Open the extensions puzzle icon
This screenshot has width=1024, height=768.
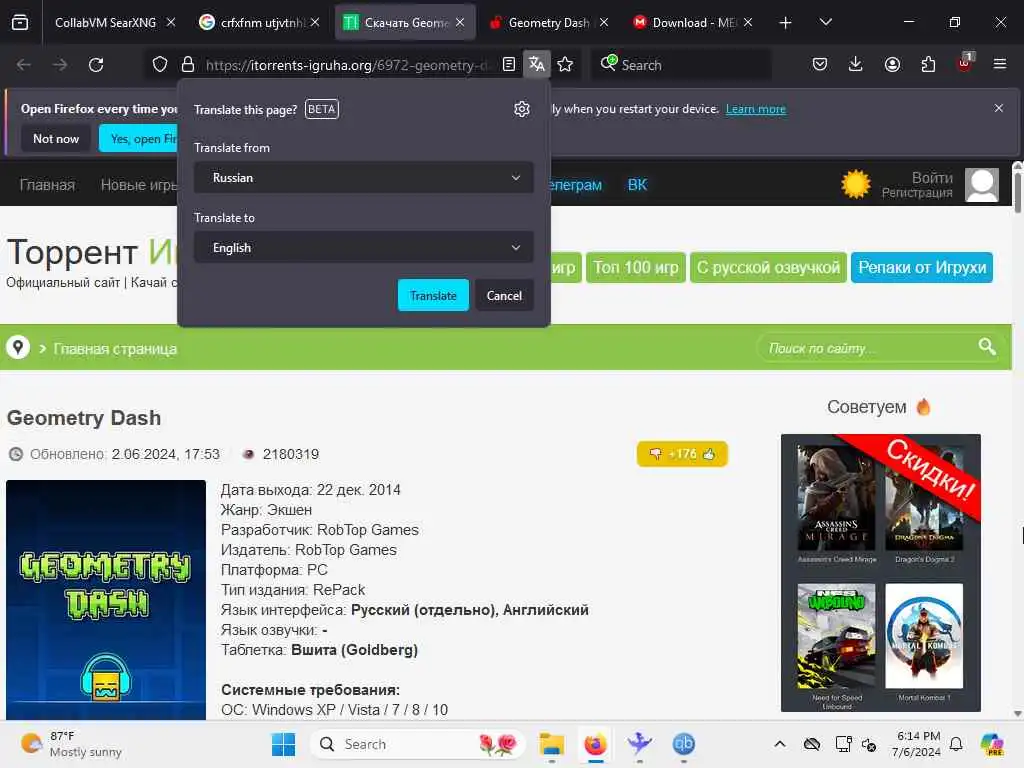928,64
